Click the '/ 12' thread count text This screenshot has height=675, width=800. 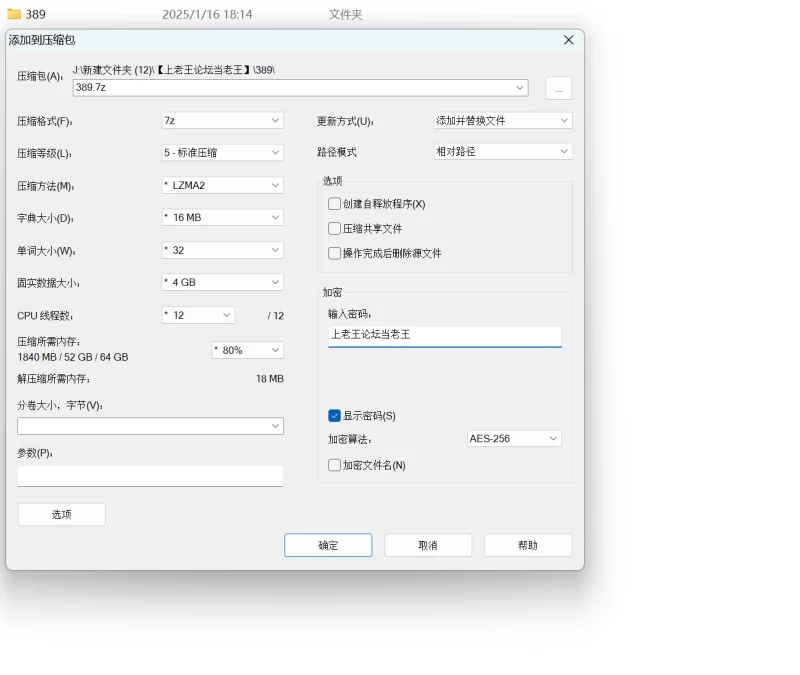pos(276,316)
